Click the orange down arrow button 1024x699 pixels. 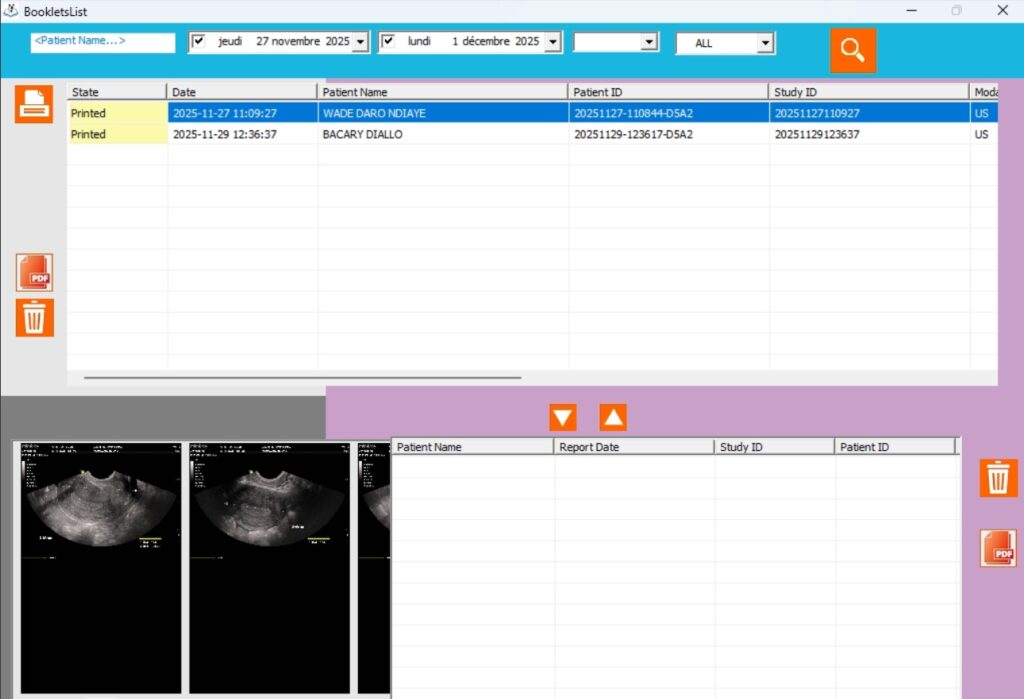[563, 418]
